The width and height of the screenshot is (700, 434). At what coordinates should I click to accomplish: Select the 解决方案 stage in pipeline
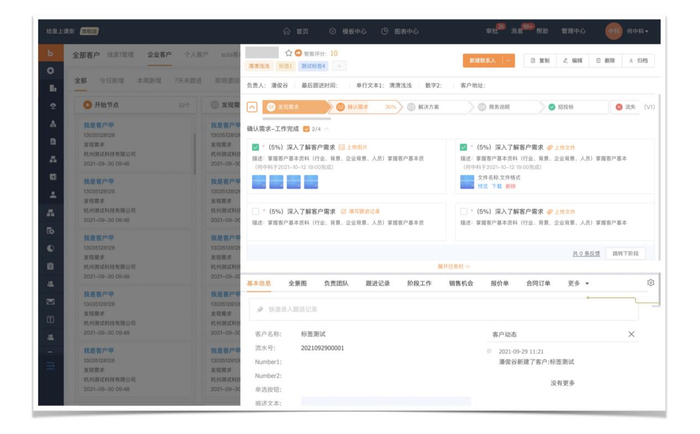(428, 107)
